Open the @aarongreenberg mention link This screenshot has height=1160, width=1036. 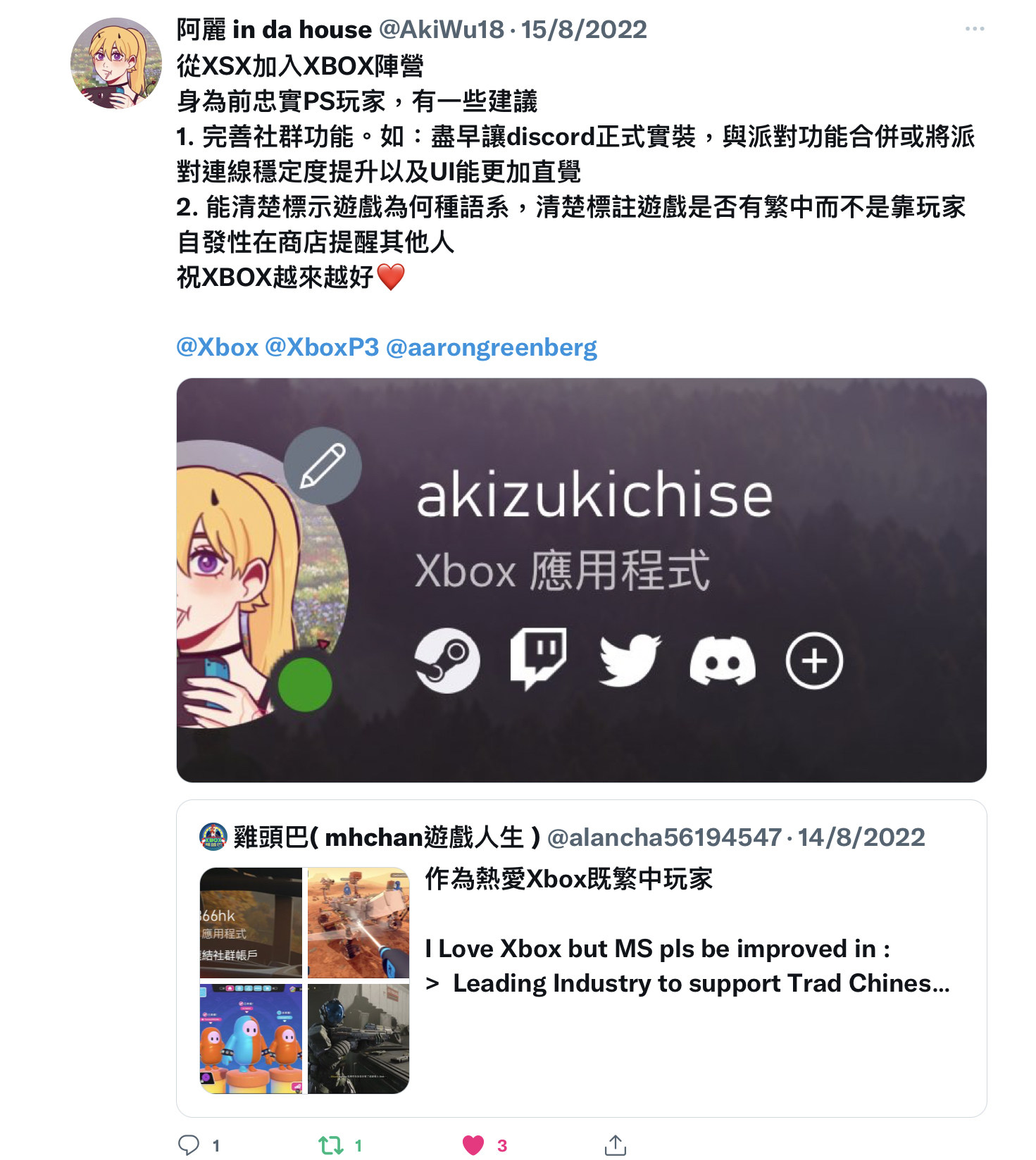coord(492,347)
